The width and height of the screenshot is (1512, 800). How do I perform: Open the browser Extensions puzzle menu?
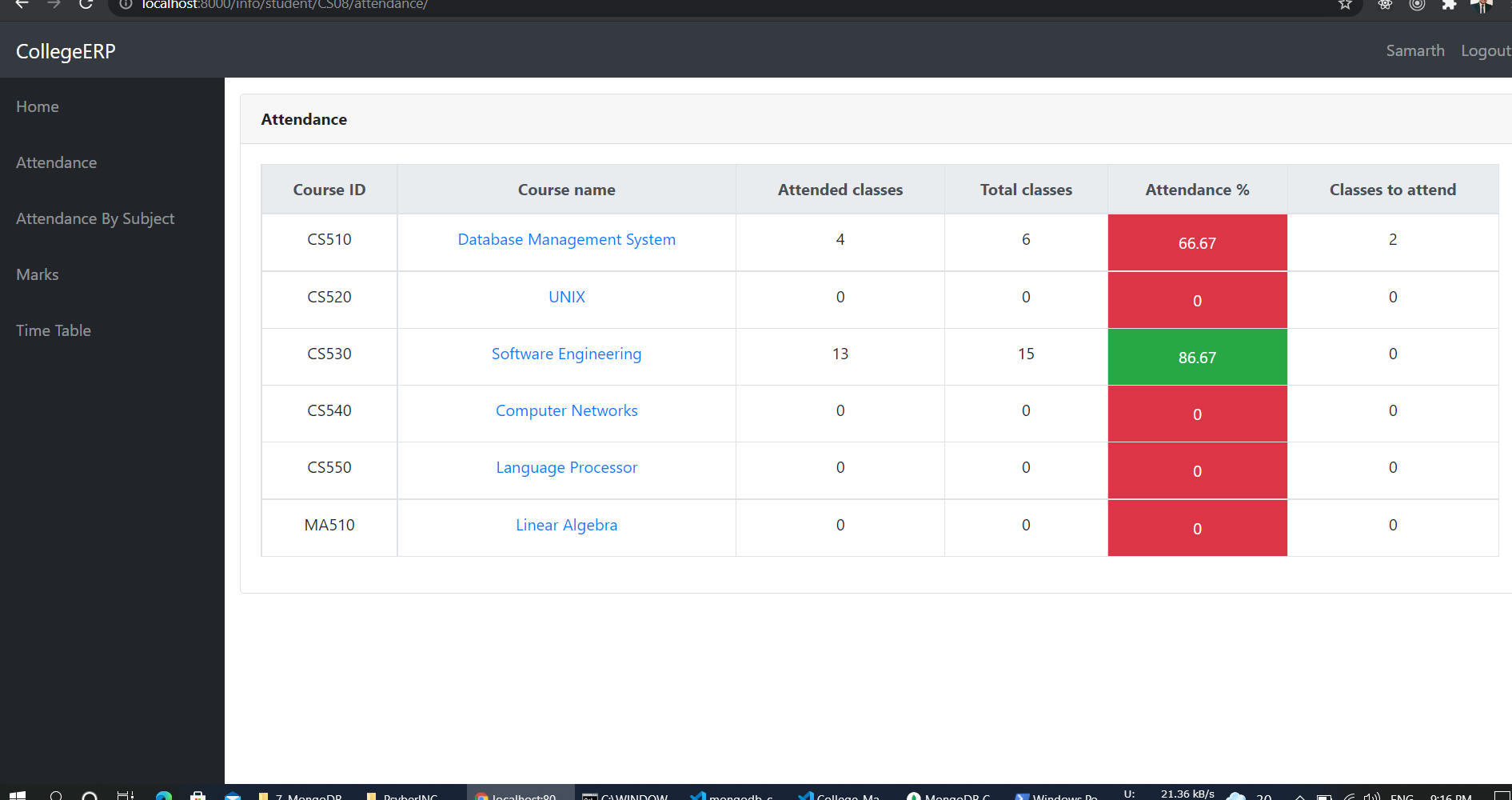pos(1449,4)
